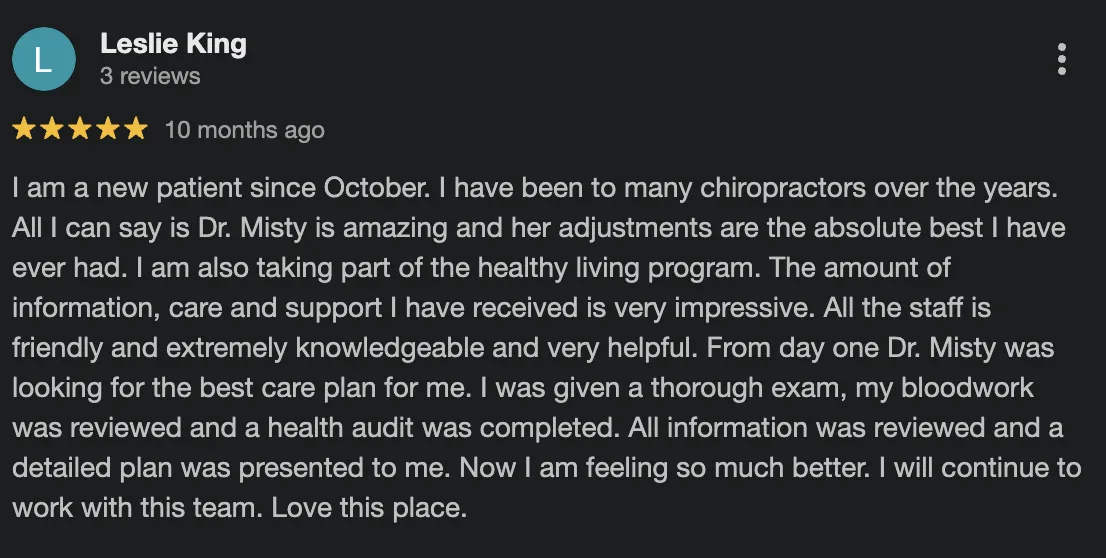Click the sentence 'Now I am feeling so much better'
The width and height of the screenshot is (1106, 558).
pyautogui.click(x=664, y=468)
